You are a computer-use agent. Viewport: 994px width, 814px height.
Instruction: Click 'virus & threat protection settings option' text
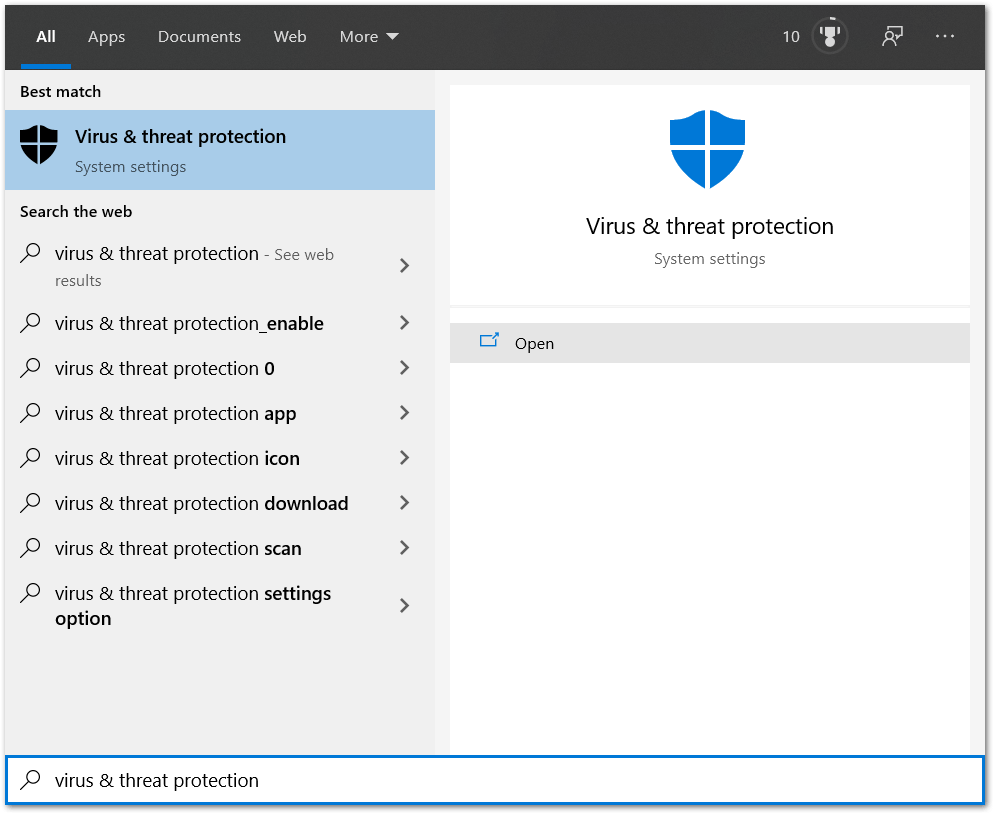coord(193,605)
